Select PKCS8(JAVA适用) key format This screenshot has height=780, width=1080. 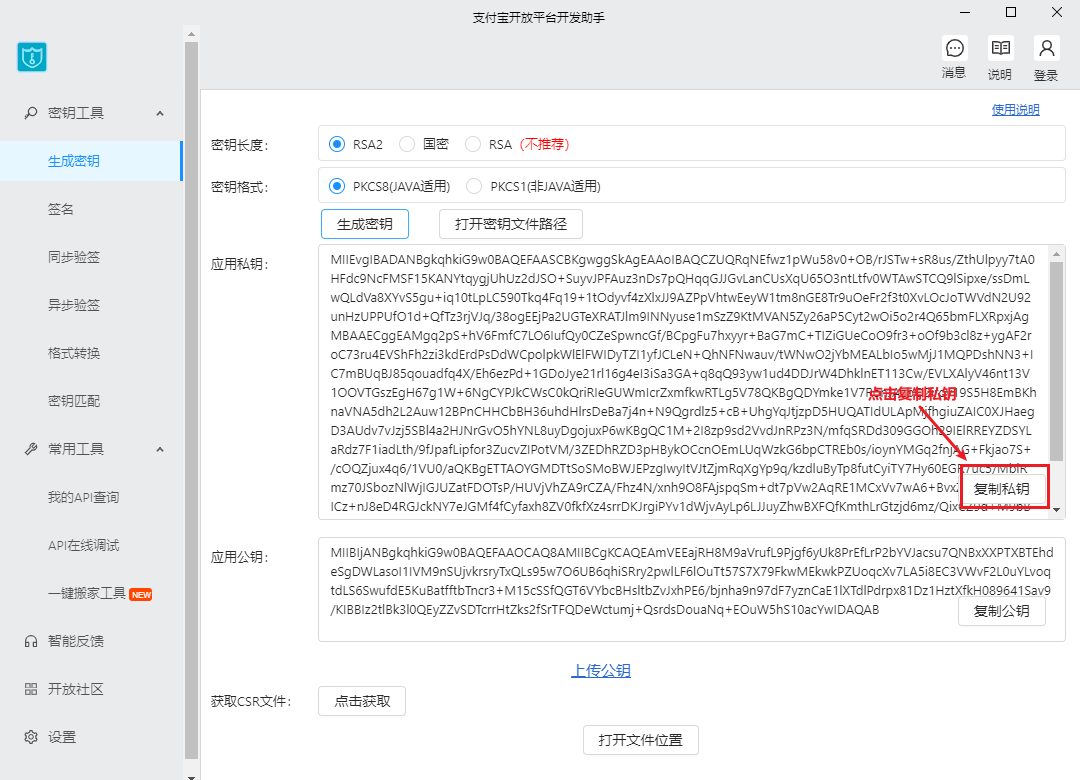pos(337,186)
